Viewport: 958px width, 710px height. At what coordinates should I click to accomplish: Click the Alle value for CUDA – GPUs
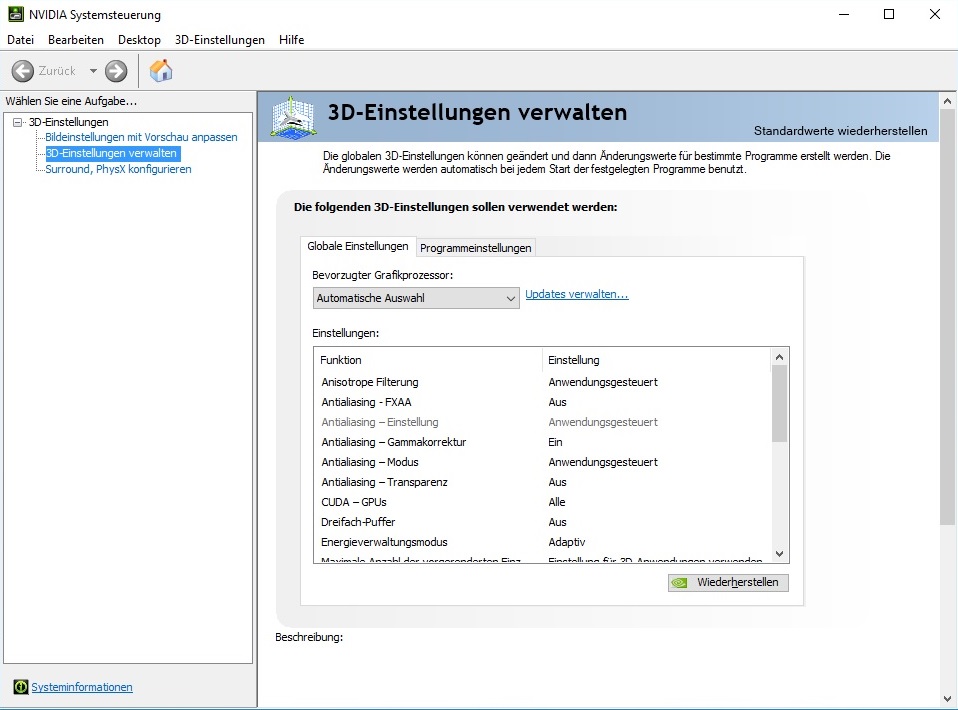557,502
